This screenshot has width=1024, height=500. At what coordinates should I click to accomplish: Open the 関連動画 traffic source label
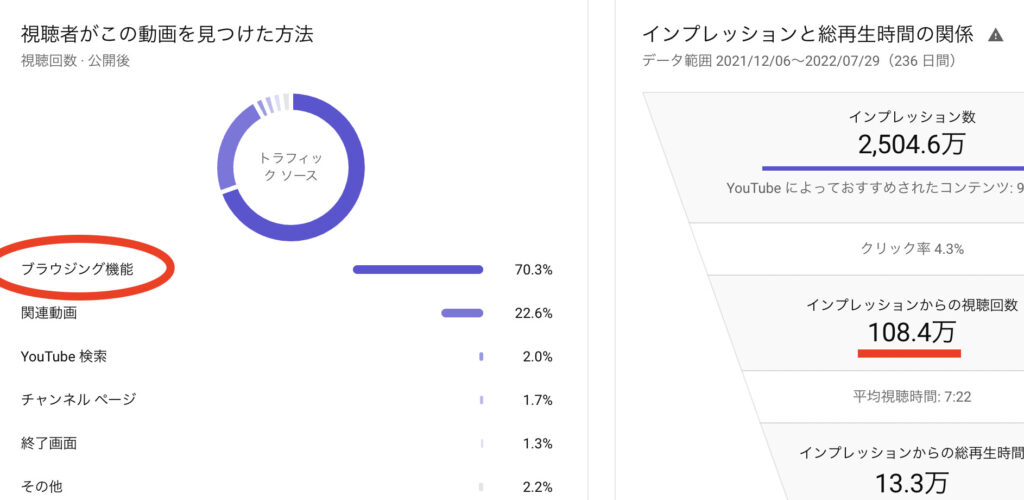49,313
